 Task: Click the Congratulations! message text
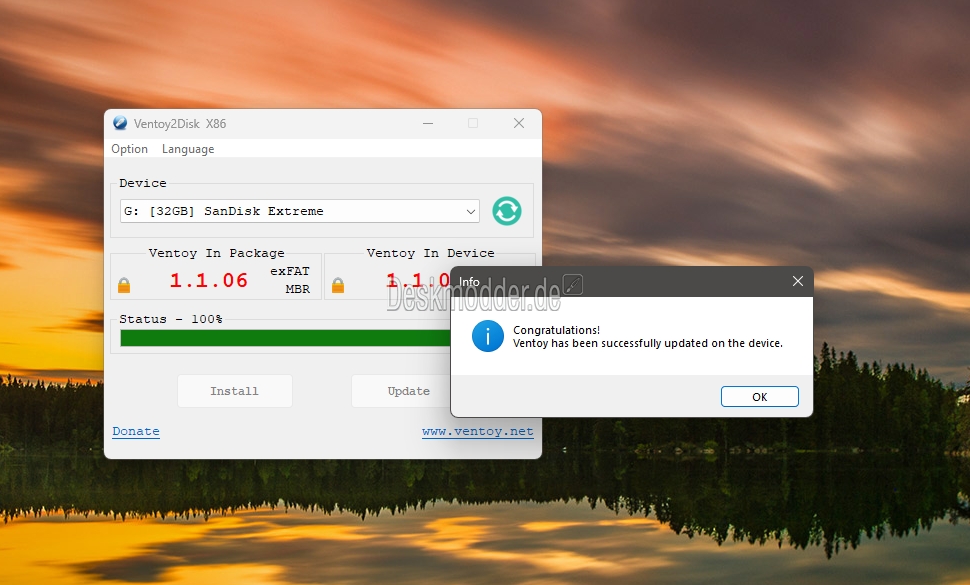tap(556, 330)
